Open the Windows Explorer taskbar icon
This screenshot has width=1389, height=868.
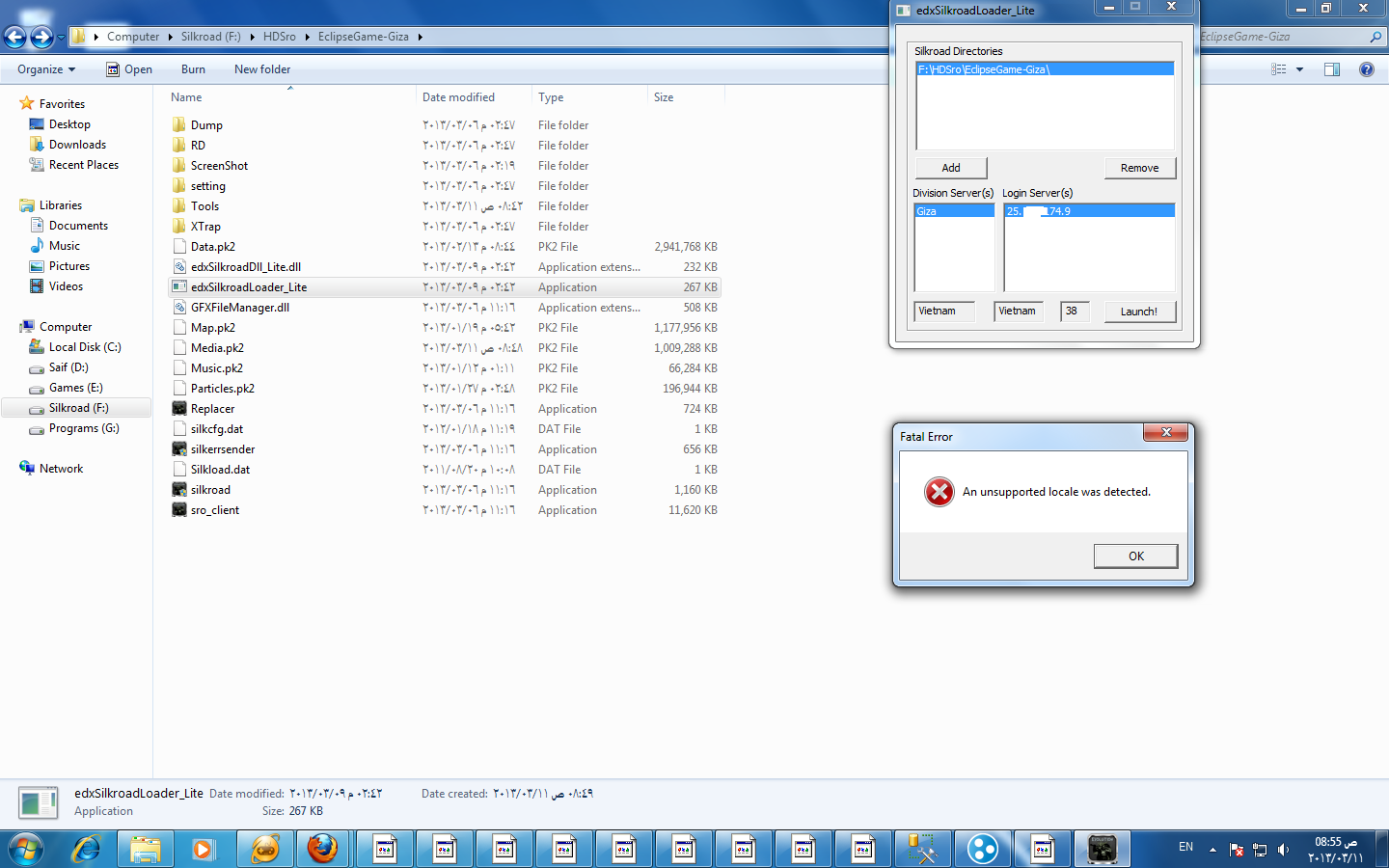146,849
